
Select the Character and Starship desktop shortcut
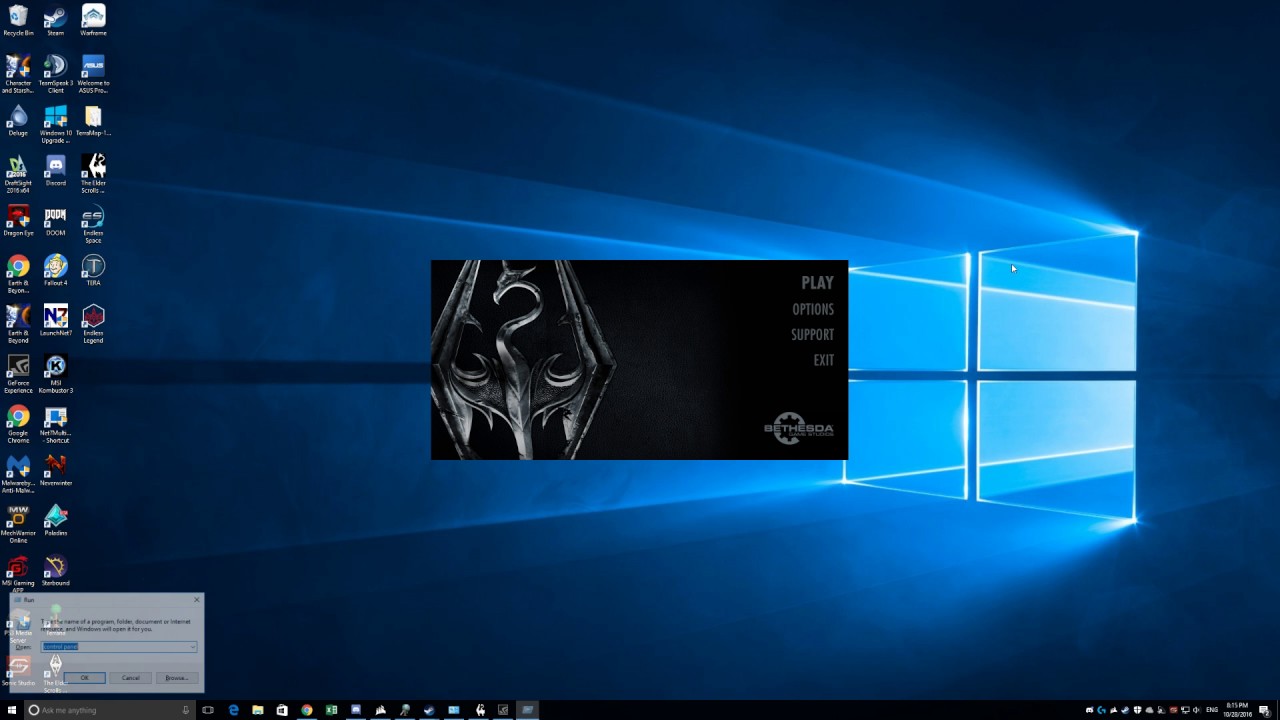click(x=18, y=74)
